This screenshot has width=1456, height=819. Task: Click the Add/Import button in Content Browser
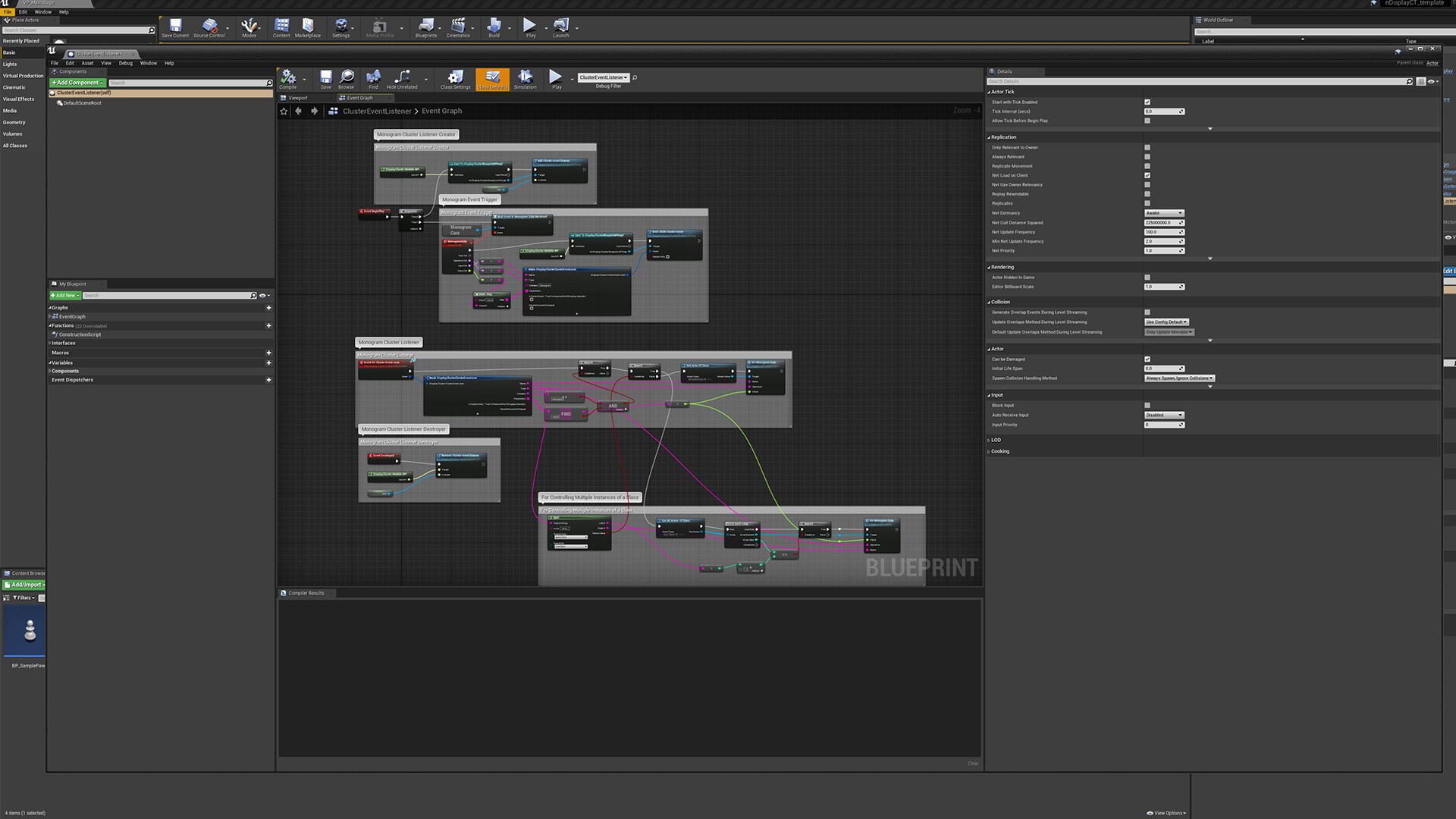click(x=24, y=585)
